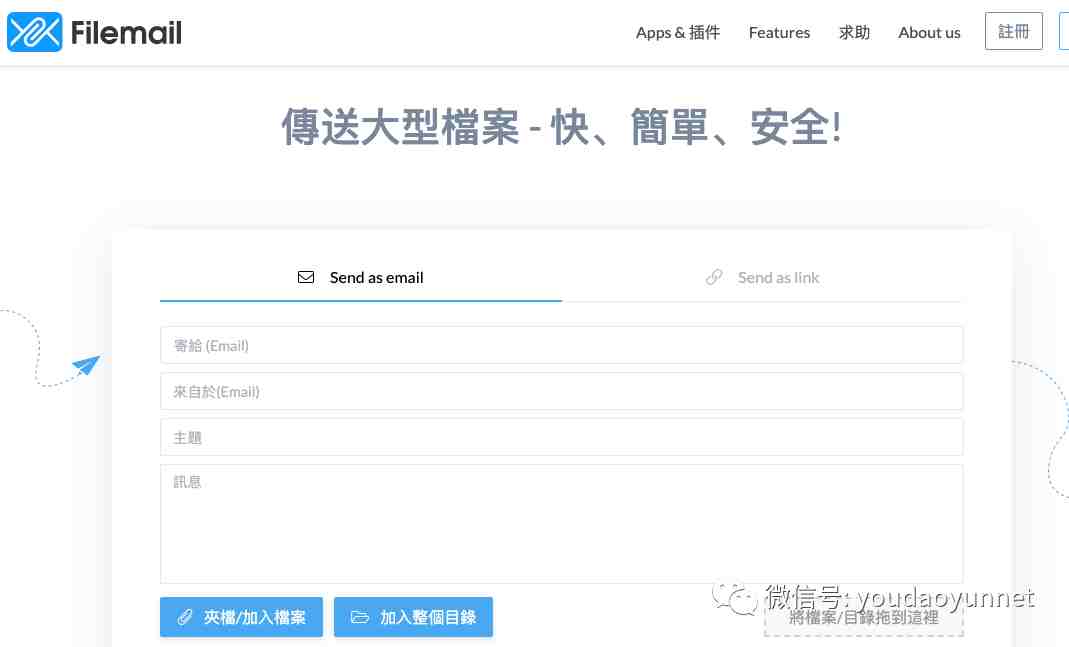
Task: Click the 將檔案/目錄拖到這裡 drop zone
Action: point(864,619)
